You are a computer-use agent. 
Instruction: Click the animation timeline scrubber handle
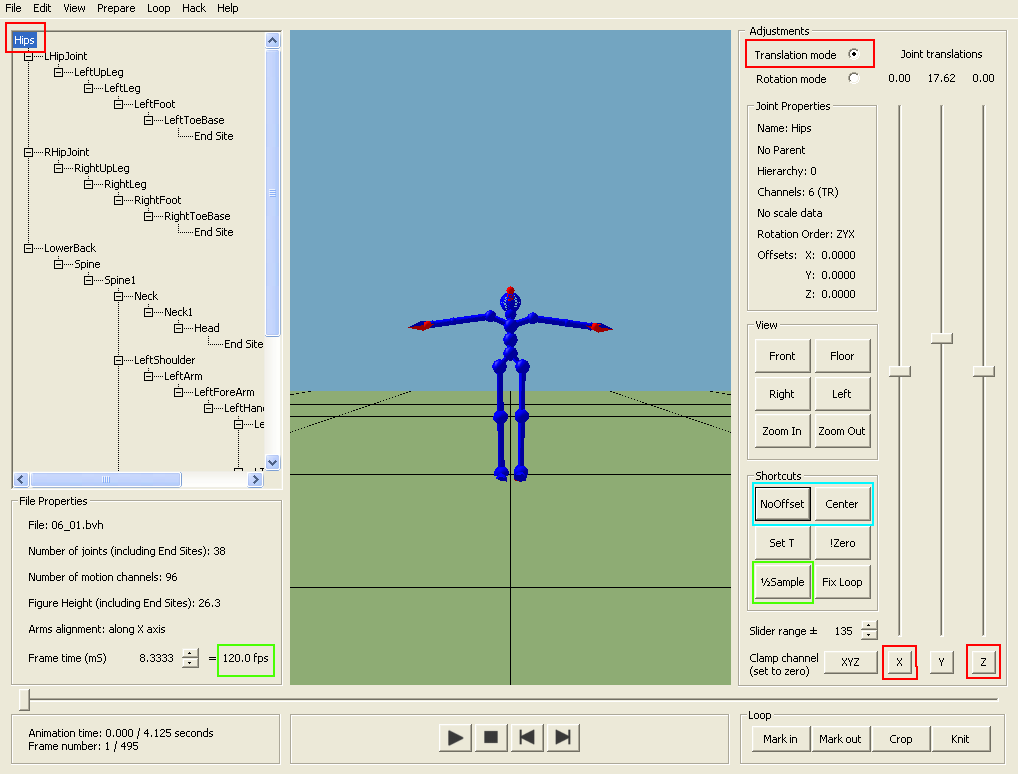pos(25,699)
